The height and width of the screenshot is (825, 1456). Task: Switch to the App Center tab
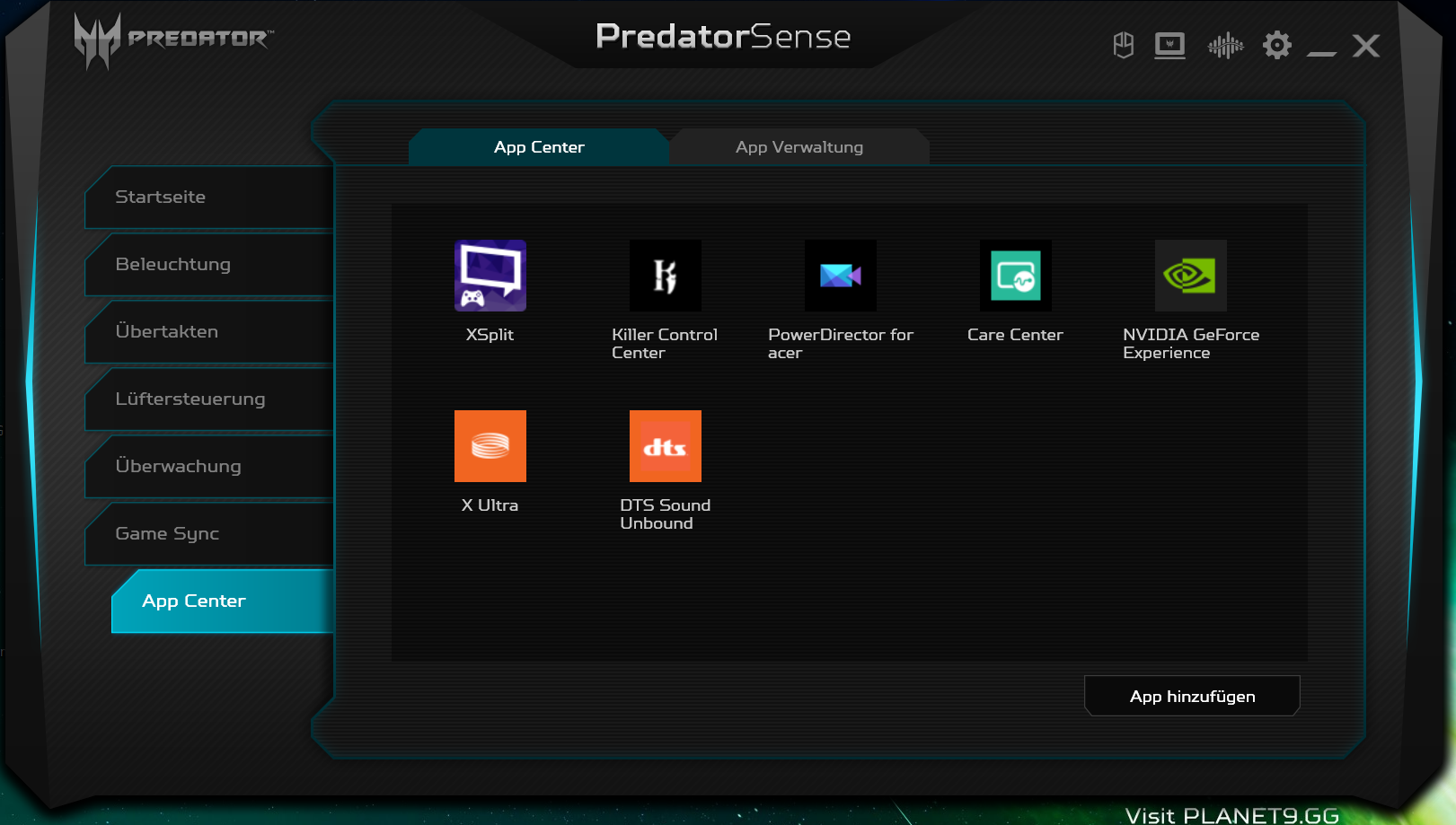(539, 147)
